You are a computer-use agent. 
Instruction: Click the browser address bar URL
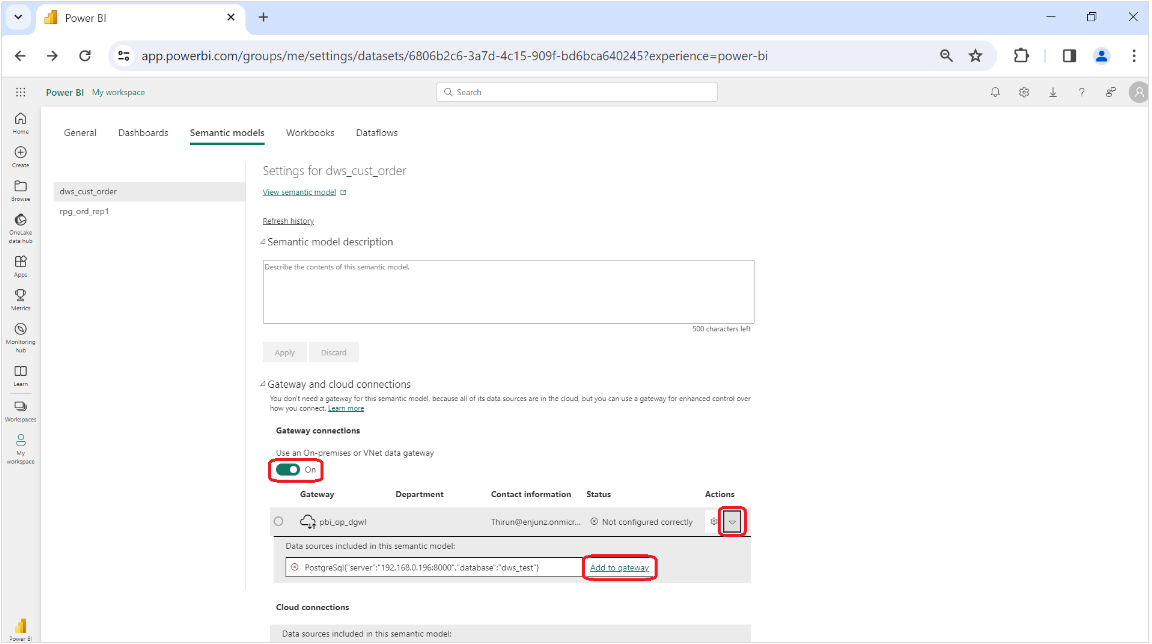point(455,56)
